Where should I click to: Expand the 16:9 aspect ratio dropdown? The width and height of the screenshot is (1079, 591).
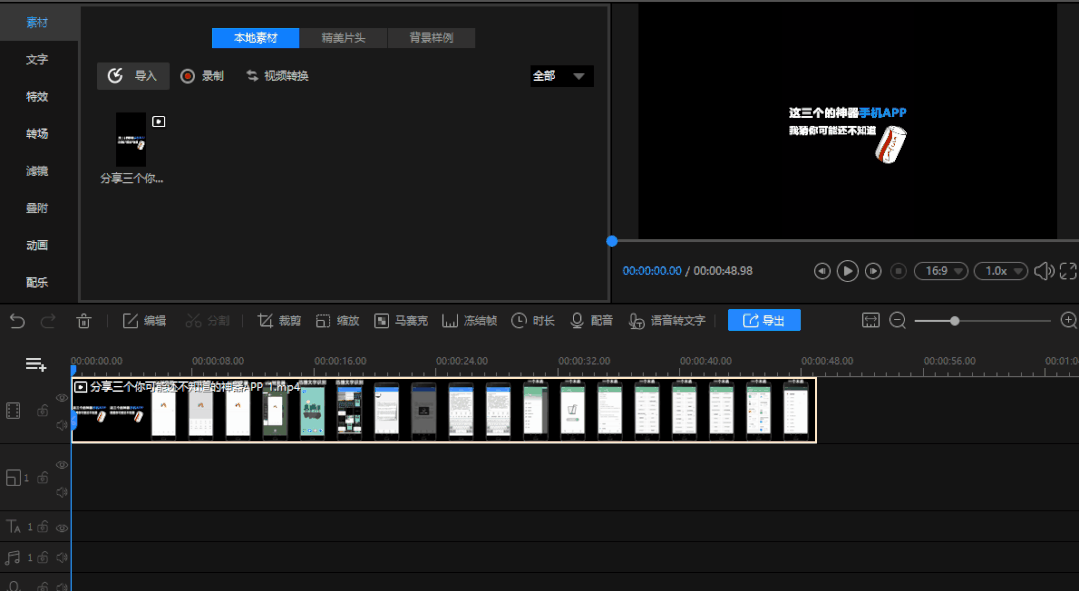(941, 271)
